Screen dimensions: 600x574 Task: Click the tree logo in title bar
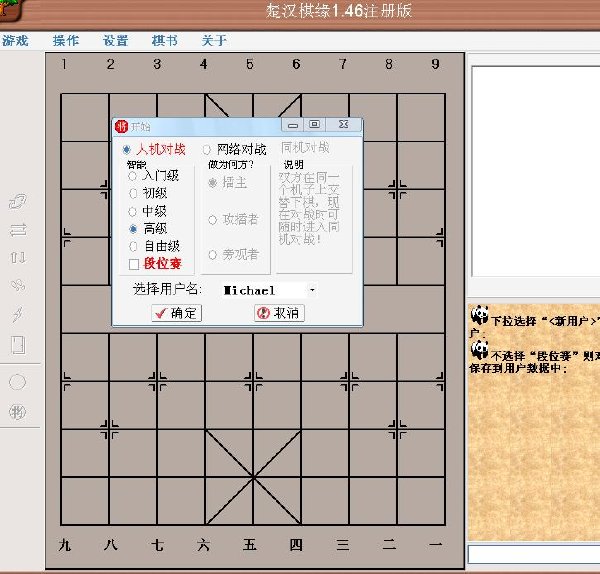(8, 10)
